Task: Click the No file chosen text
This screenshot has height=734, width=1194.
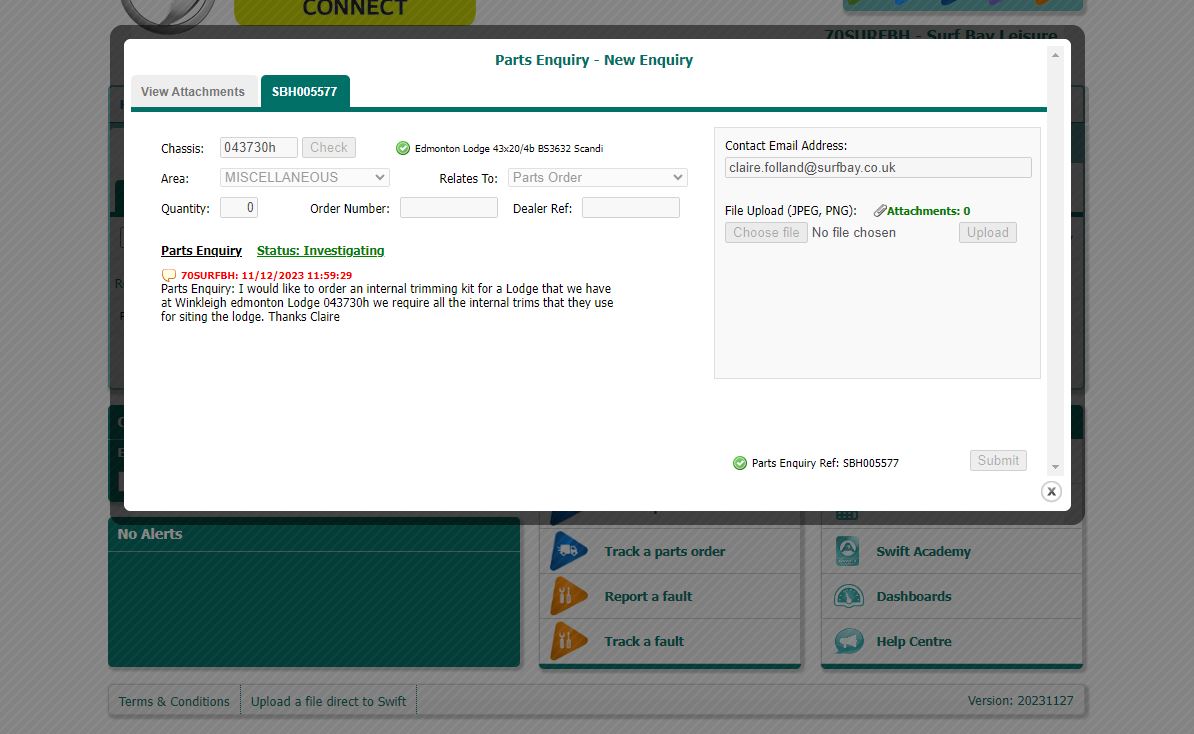Action: point(854,232)
